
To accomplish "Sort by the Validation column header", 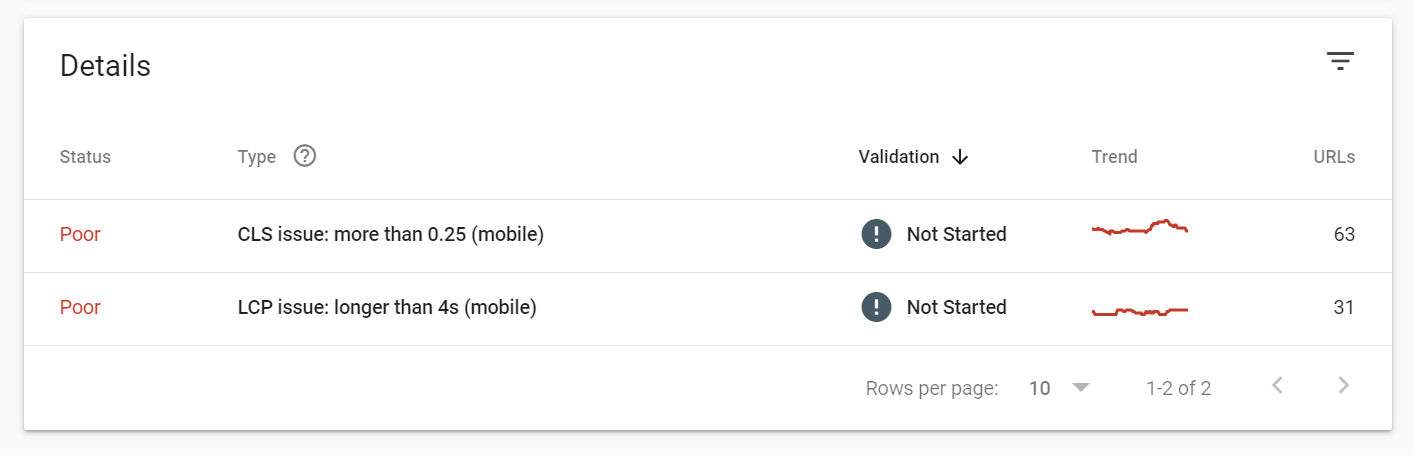I will 898,157.
